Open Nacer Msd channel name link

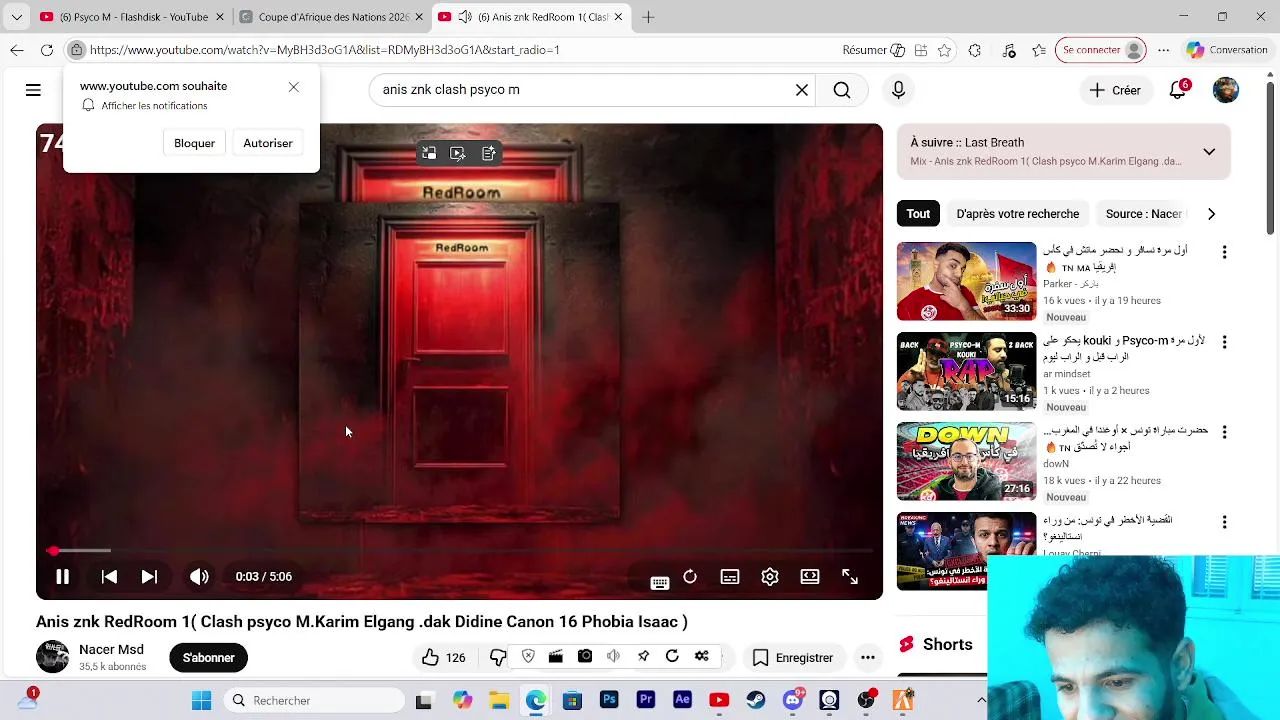pyautogui.click(x=111, y=649)
